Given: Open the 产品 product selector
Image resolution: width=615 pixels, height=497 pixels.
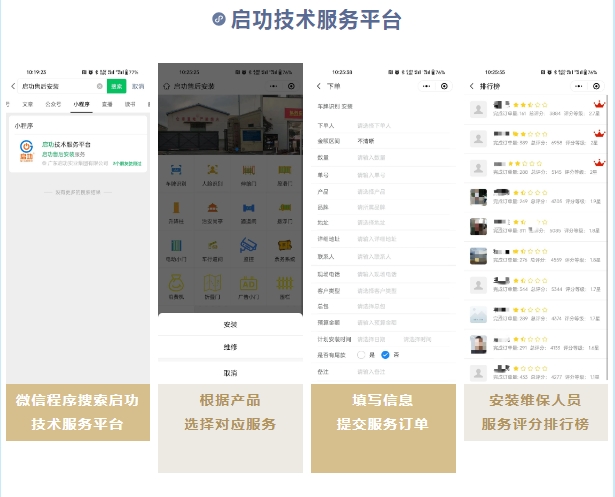Looking at the screenshot, I should [x=383, y=191].
